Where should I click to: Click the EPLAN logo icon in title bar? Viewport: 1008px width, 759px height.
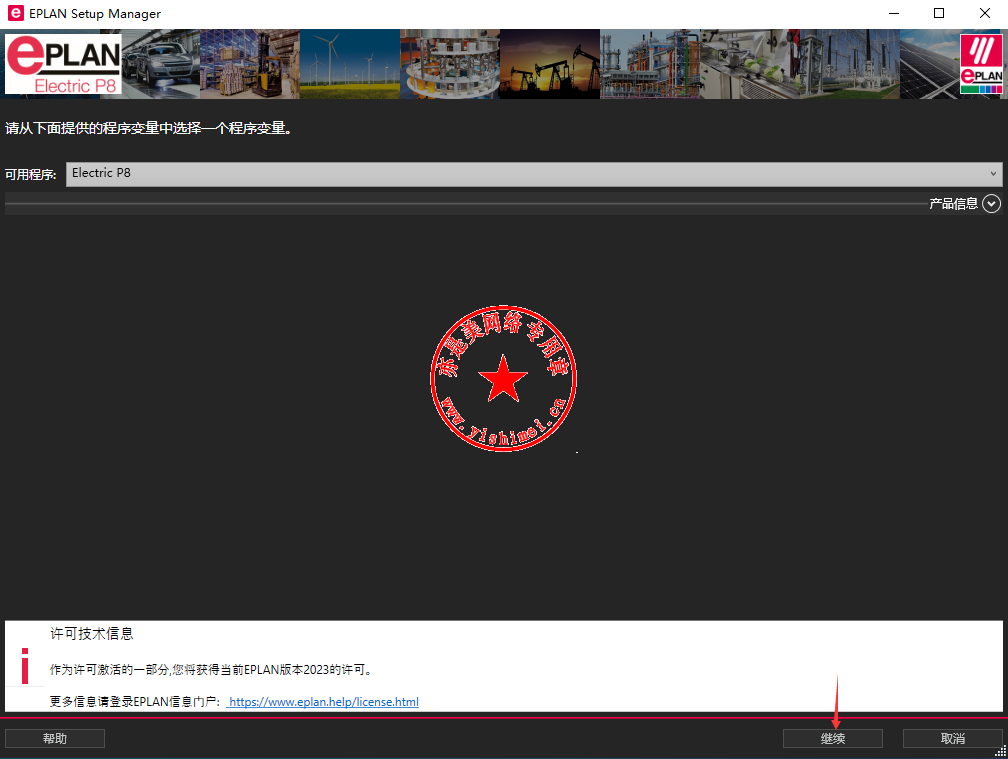pos(15,13)
